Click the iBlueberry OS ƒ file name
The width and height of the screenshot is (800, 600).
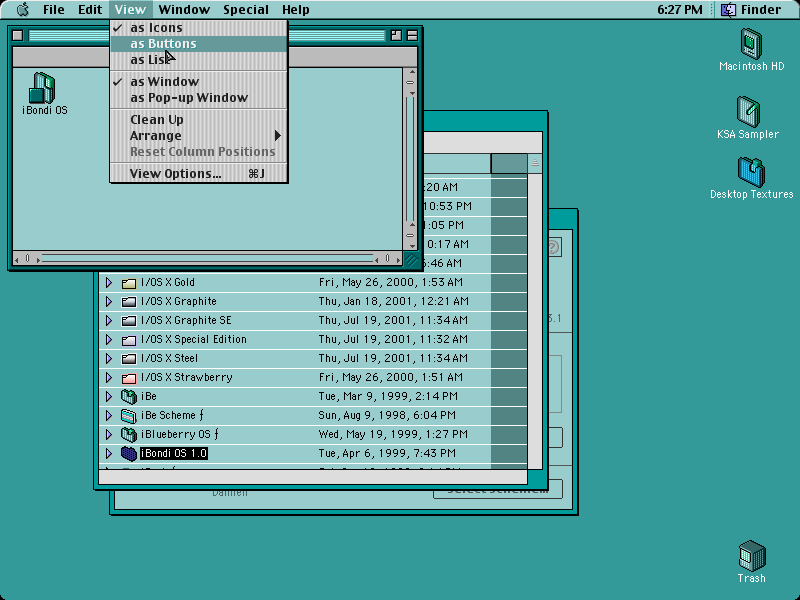180,434
